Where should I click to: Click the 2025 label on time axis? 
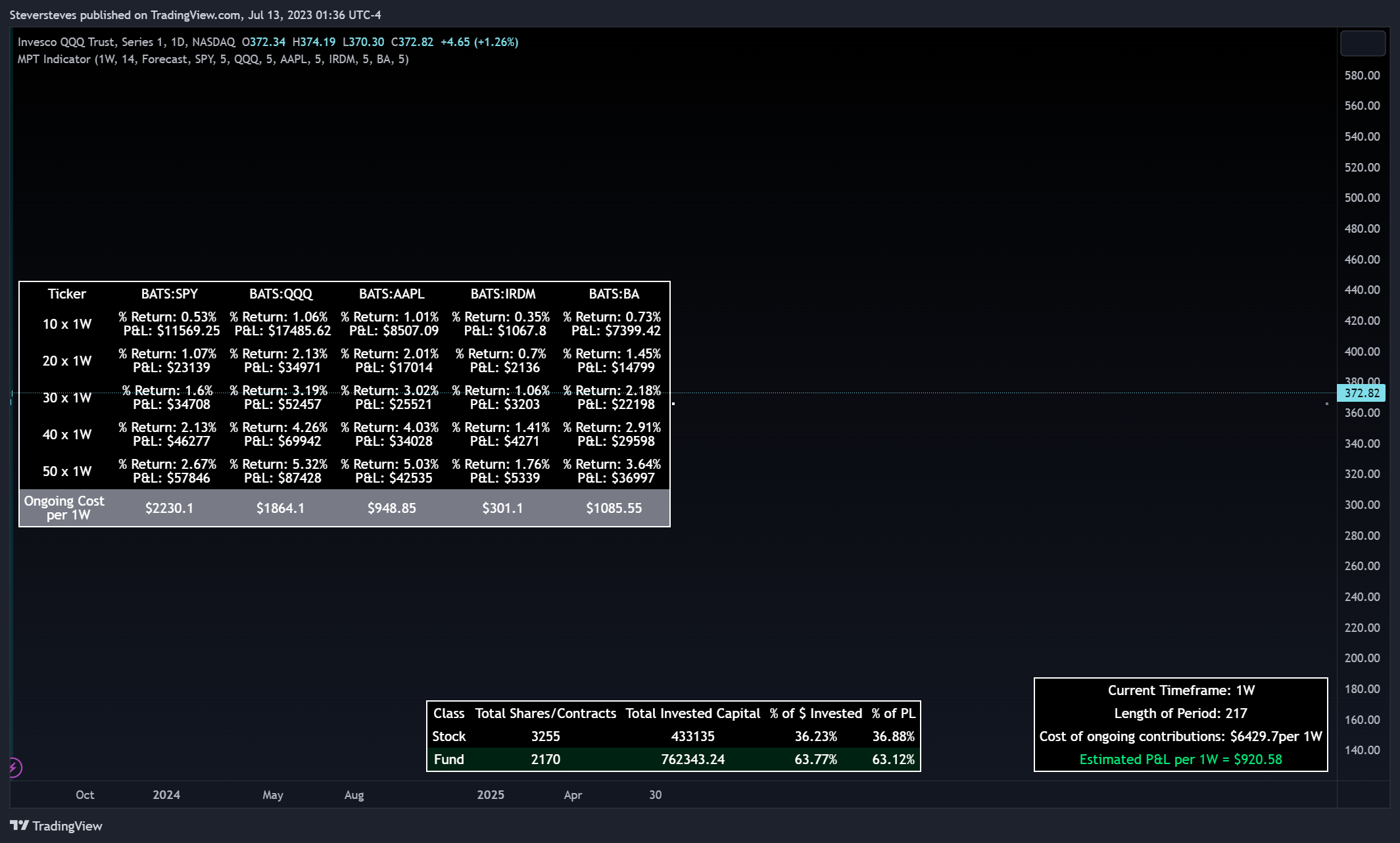491,795
